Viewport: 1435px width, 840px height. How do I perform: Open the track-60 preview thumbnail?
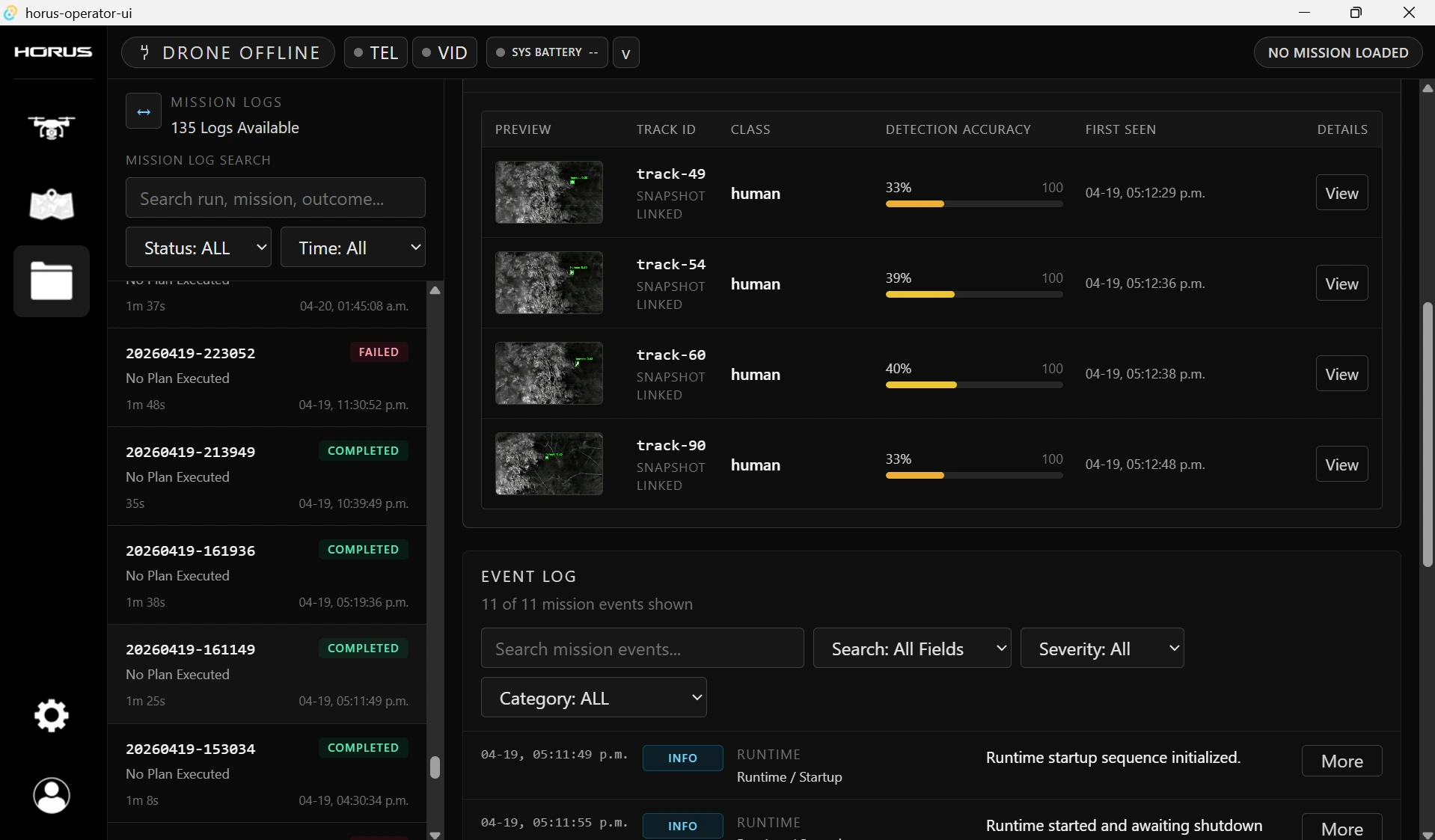(x=549, y=373)
